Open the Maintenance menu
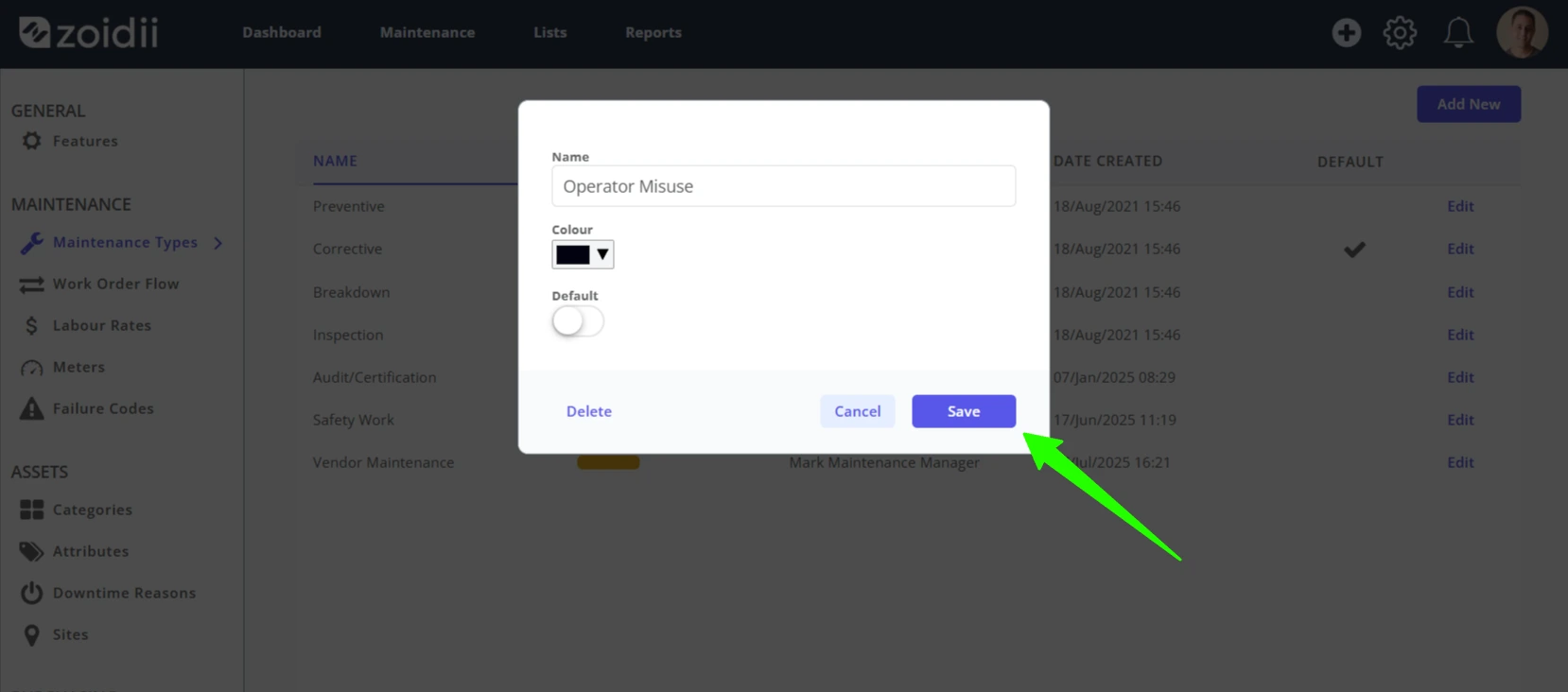The image size is (1568, 692). tap(427, 32)
